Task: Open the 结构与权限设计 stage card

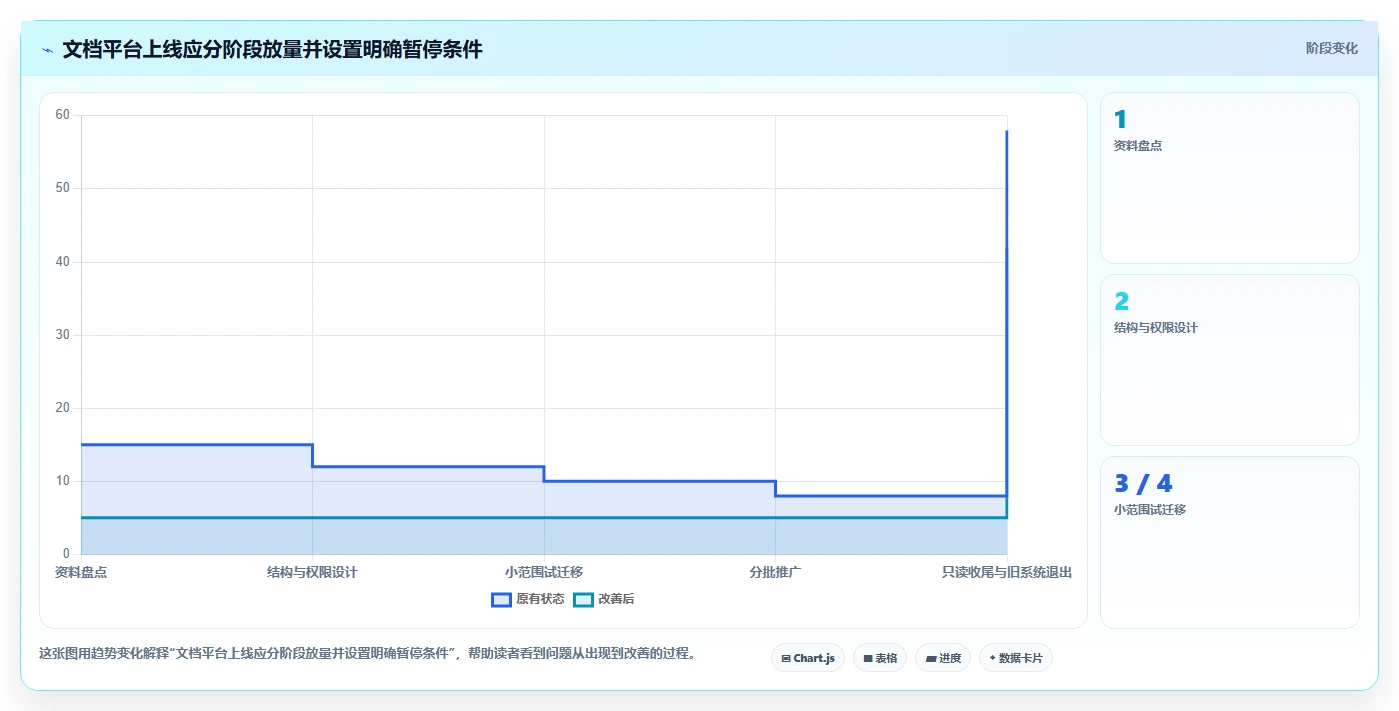Action: coord(1229,360)
